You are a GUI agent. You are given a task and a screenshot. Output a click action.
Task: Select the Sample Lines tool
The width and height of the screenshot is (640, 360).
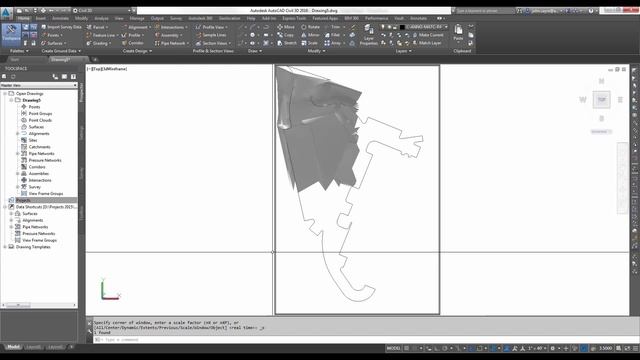pos(211,35)
